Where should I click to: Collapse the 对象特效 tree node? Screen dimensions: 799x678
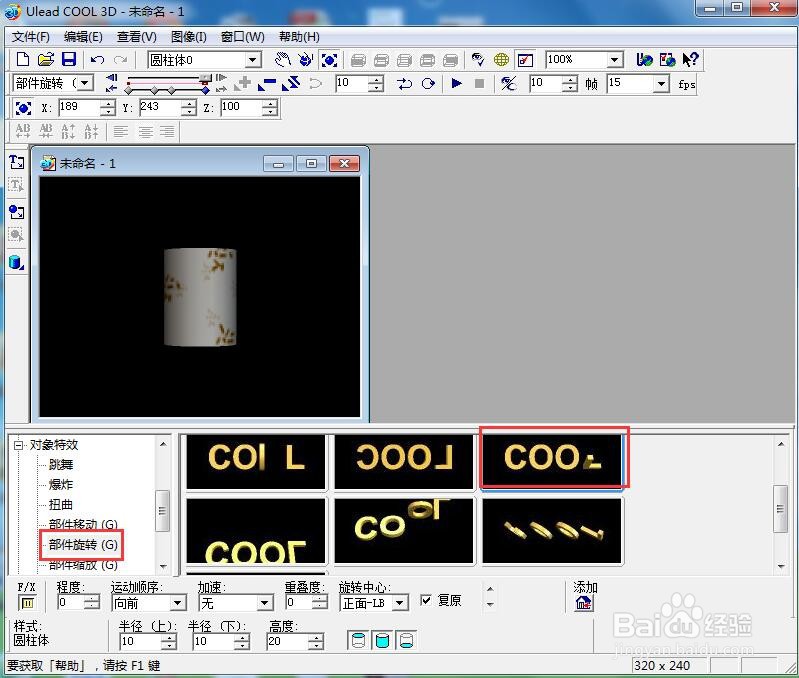(x=19, y=445)
